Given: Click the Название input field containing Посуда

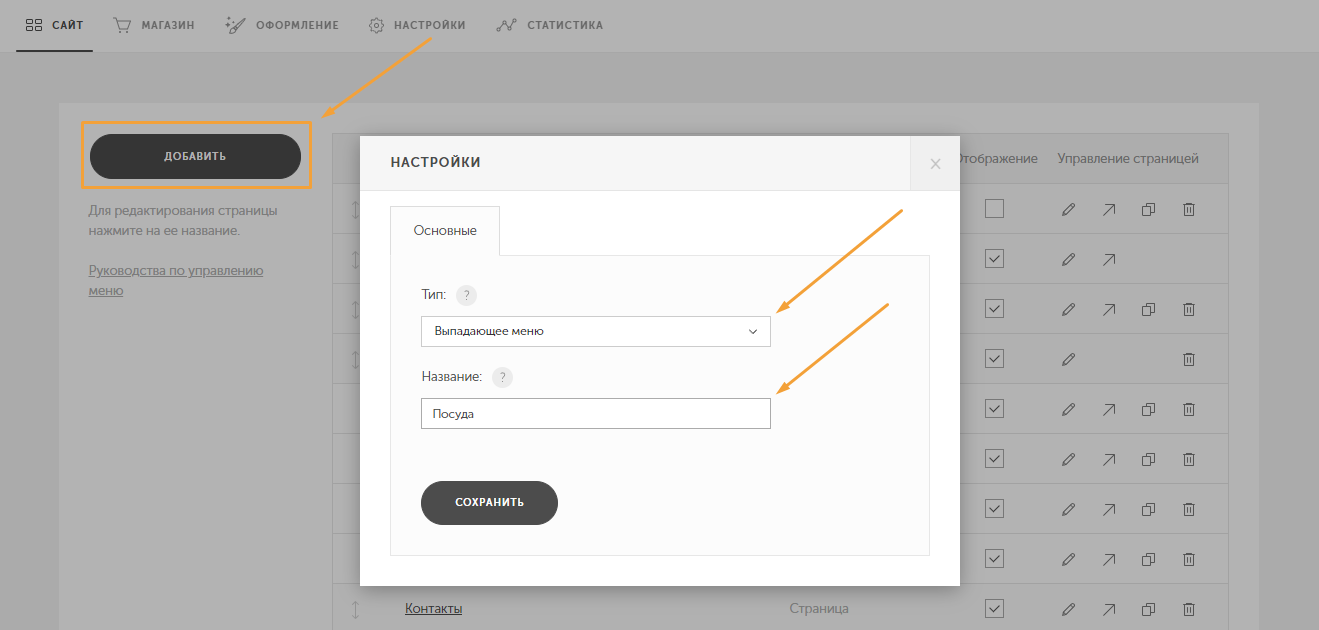Looking at the screenshot, I should [x=596, y=413].
